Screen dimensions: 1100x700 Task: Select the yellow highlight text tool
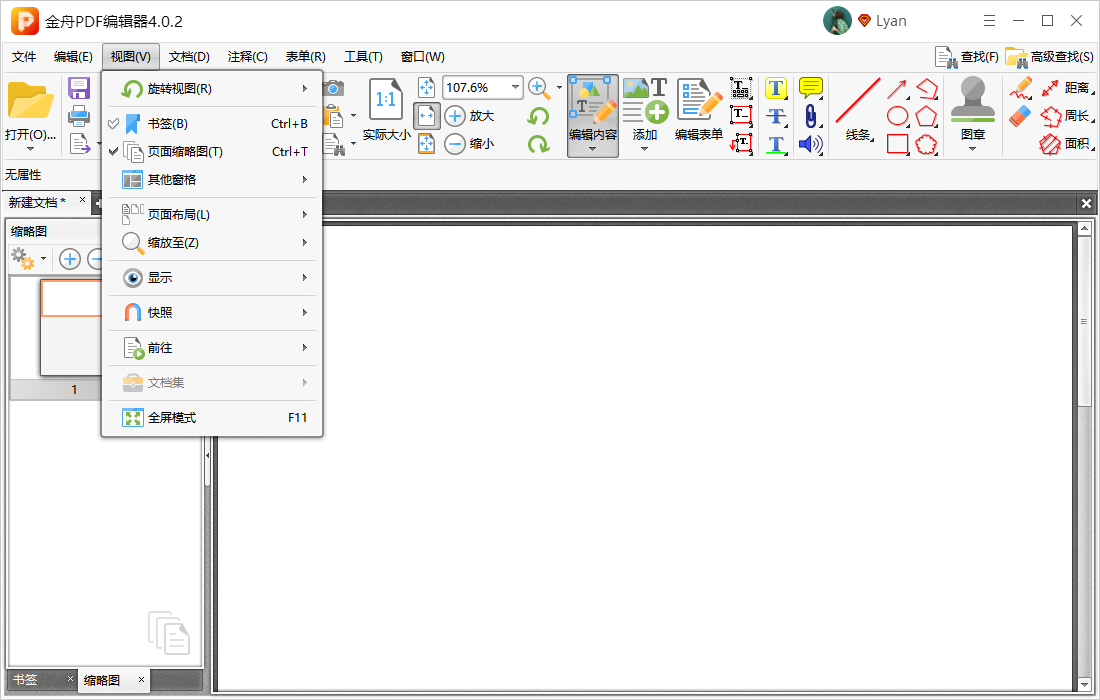click(x=776, y=88)
